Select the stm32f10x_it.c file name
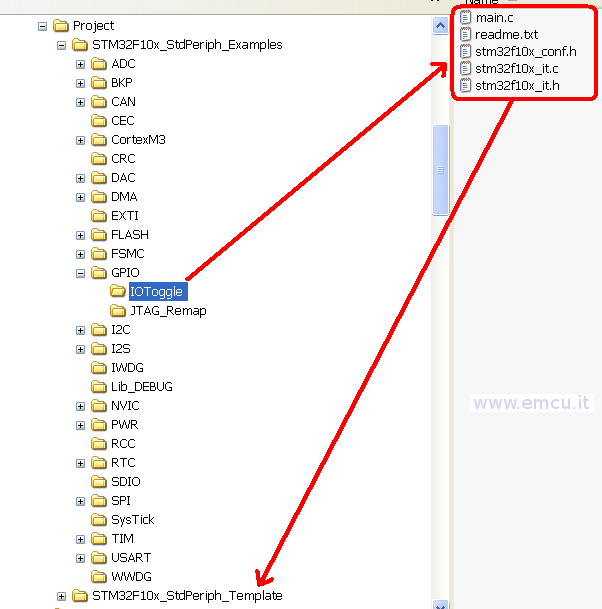Screen dimensions: 602x609 pyautogui.click(x=517, y=69)
